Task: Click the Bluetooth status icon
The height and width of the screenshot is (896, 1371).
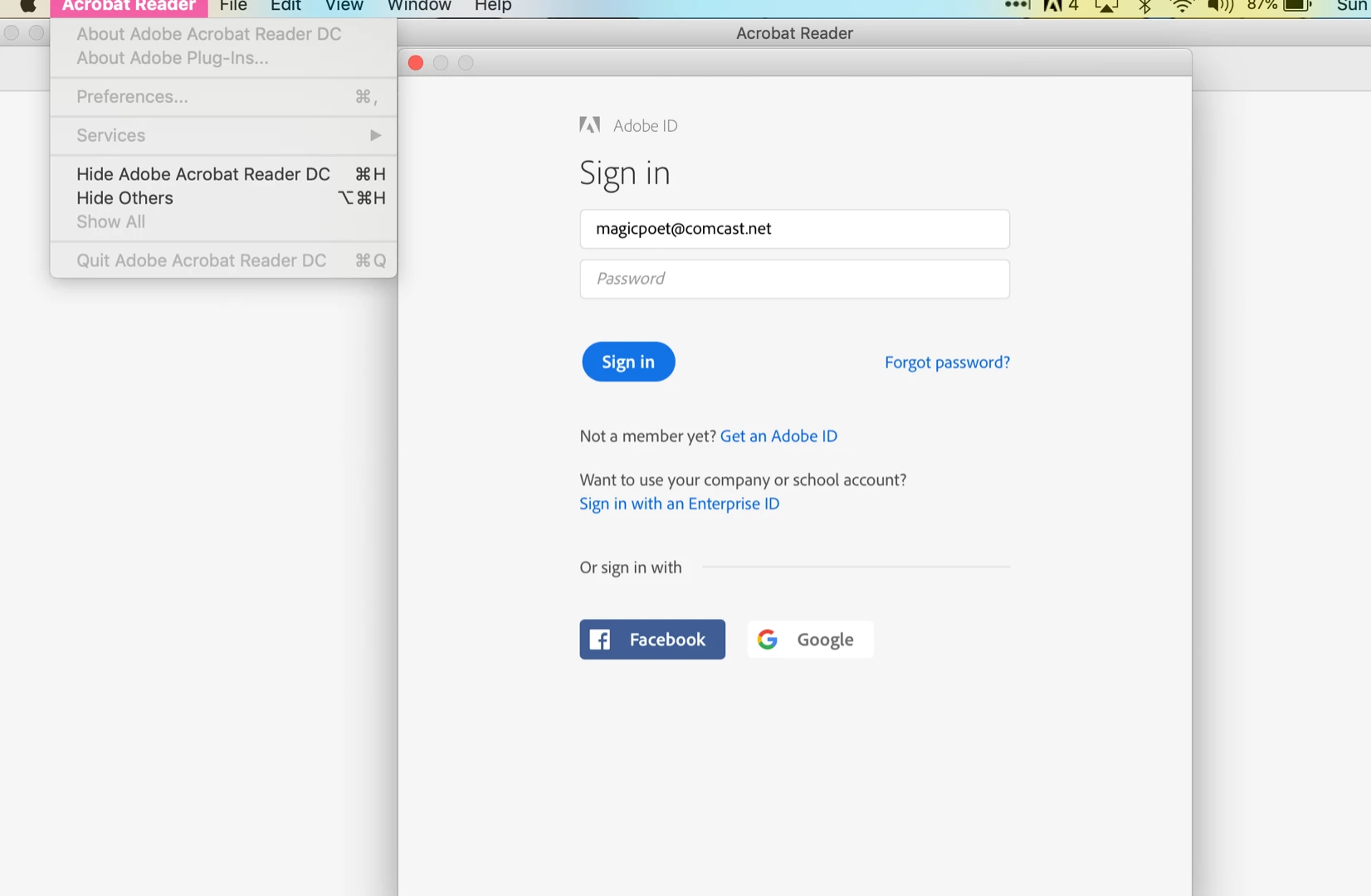Action: pos(1145,6)
